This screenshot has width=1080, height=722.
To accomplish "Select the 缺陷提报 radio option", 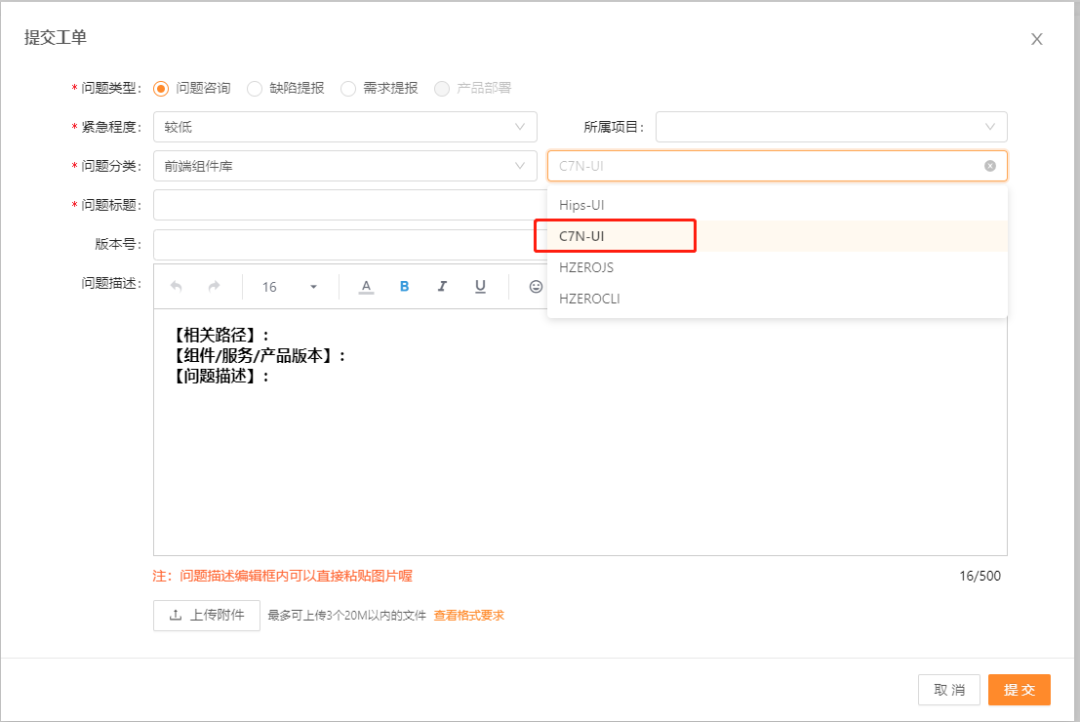I will tap(255, 88).
